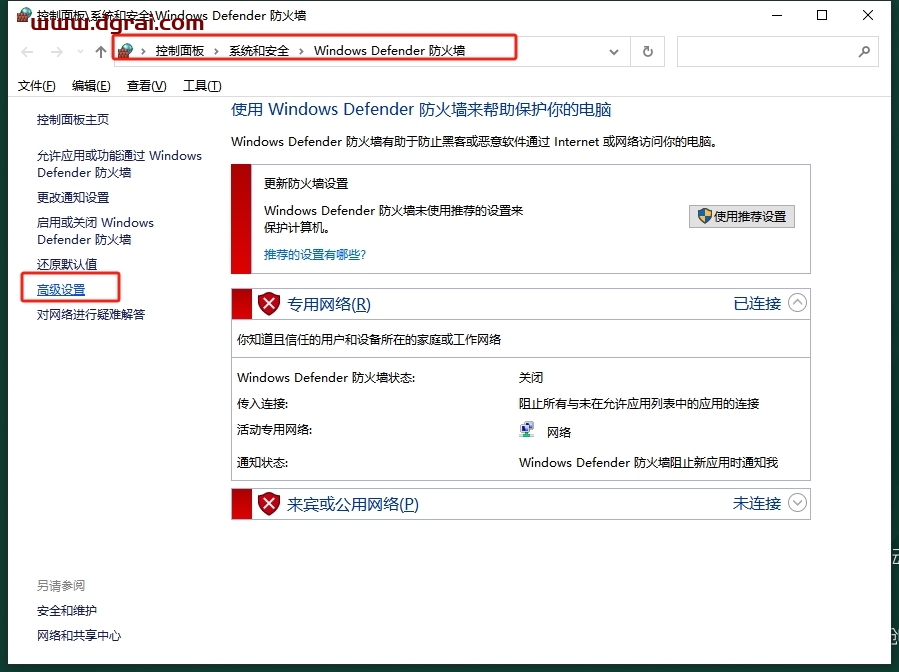The width and height of the screenshot is (899, 672).
Task: Open 高级设置 in the sidebar
Action: coord(61,290)
